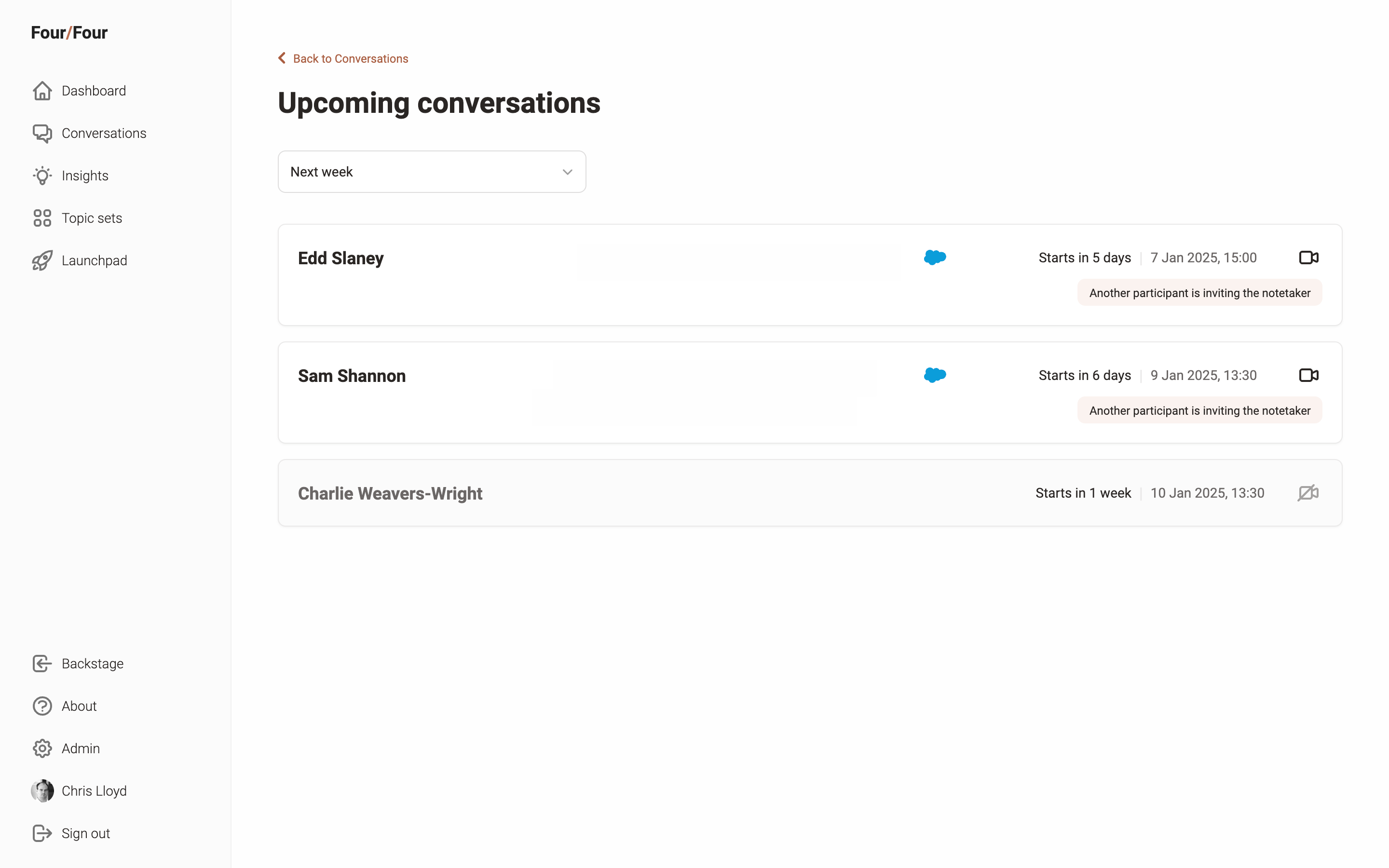Click the dropdown chevron arrow
Screen dimensions: 1389x868
tap(567, 172)
